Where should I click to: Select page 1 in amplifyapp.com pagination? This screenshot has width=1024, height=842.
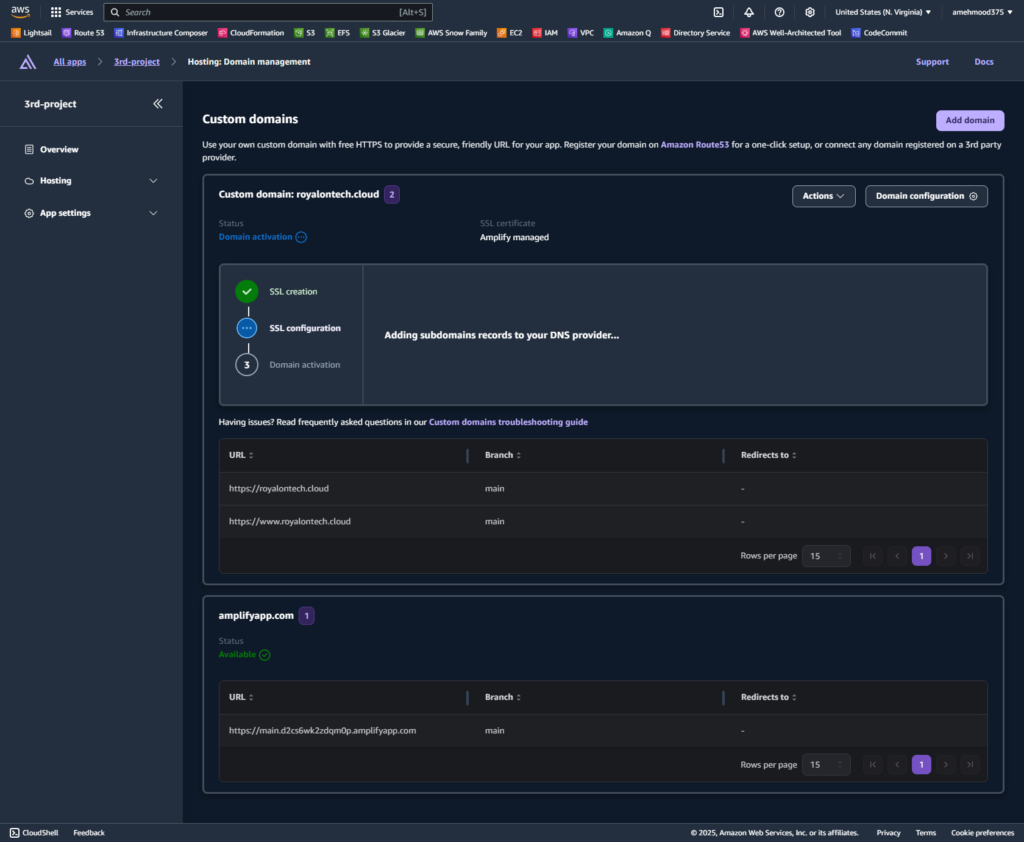921,764
